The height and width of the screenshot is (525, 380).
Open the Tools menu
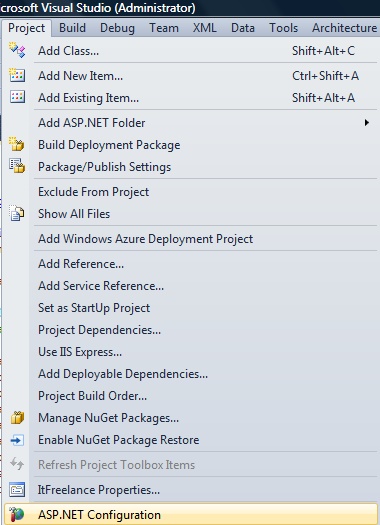pos(283,28)
